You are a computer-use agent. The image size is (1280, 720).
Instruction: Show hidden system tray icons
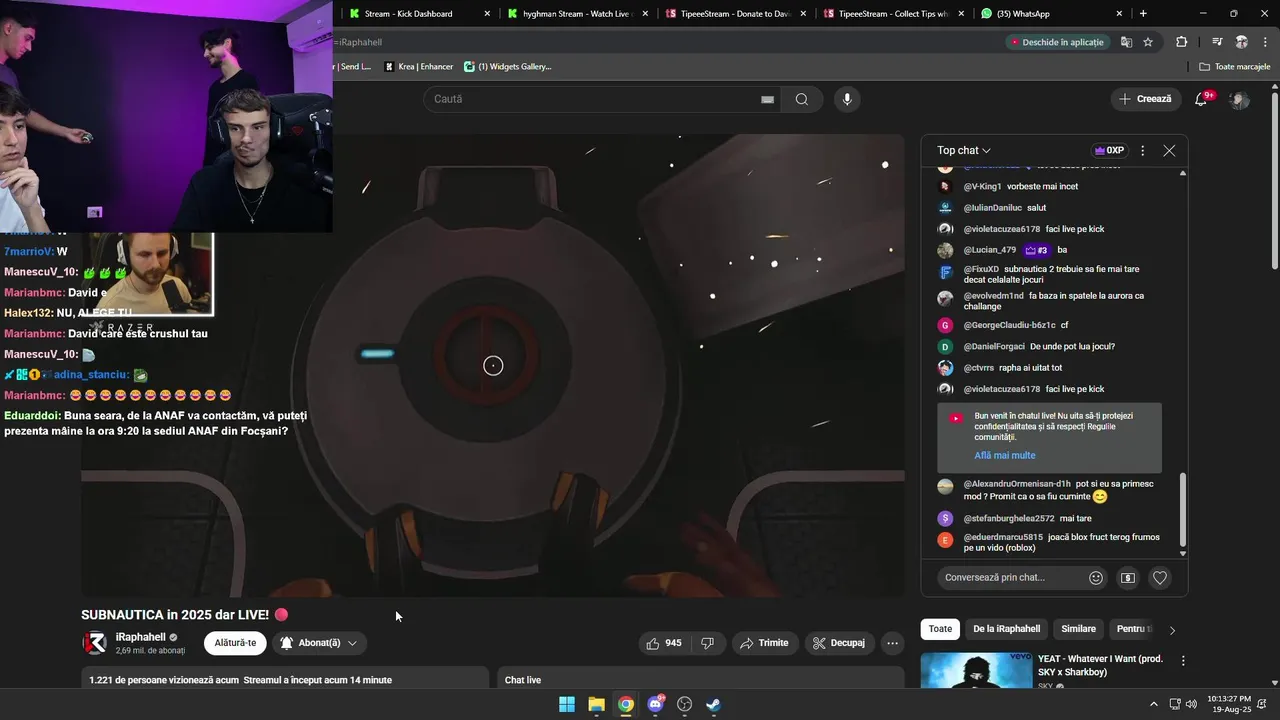click(x=1154, y=704)
